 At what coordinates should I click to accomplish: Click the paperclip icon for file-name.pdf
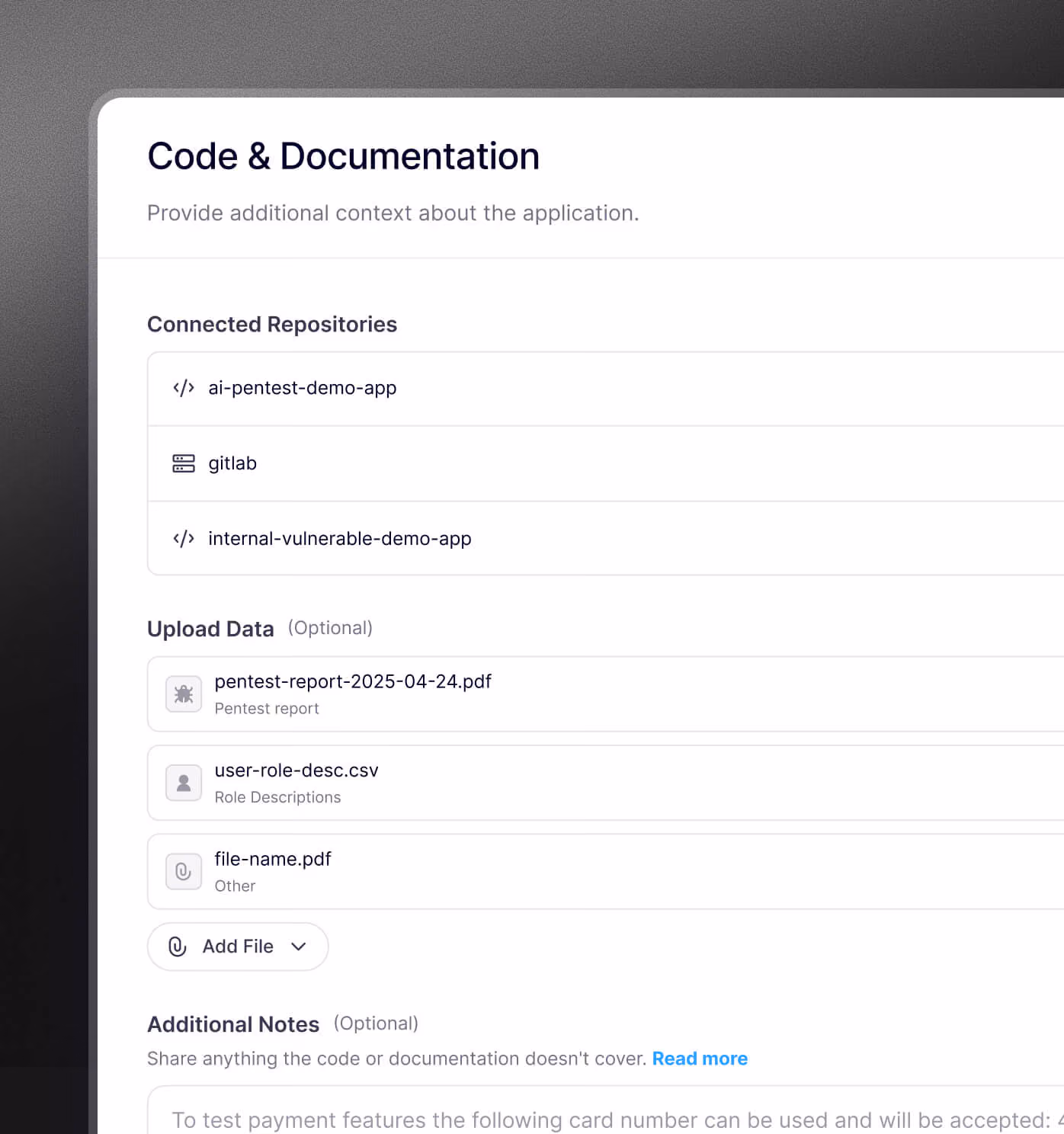(x=184, y=872)
